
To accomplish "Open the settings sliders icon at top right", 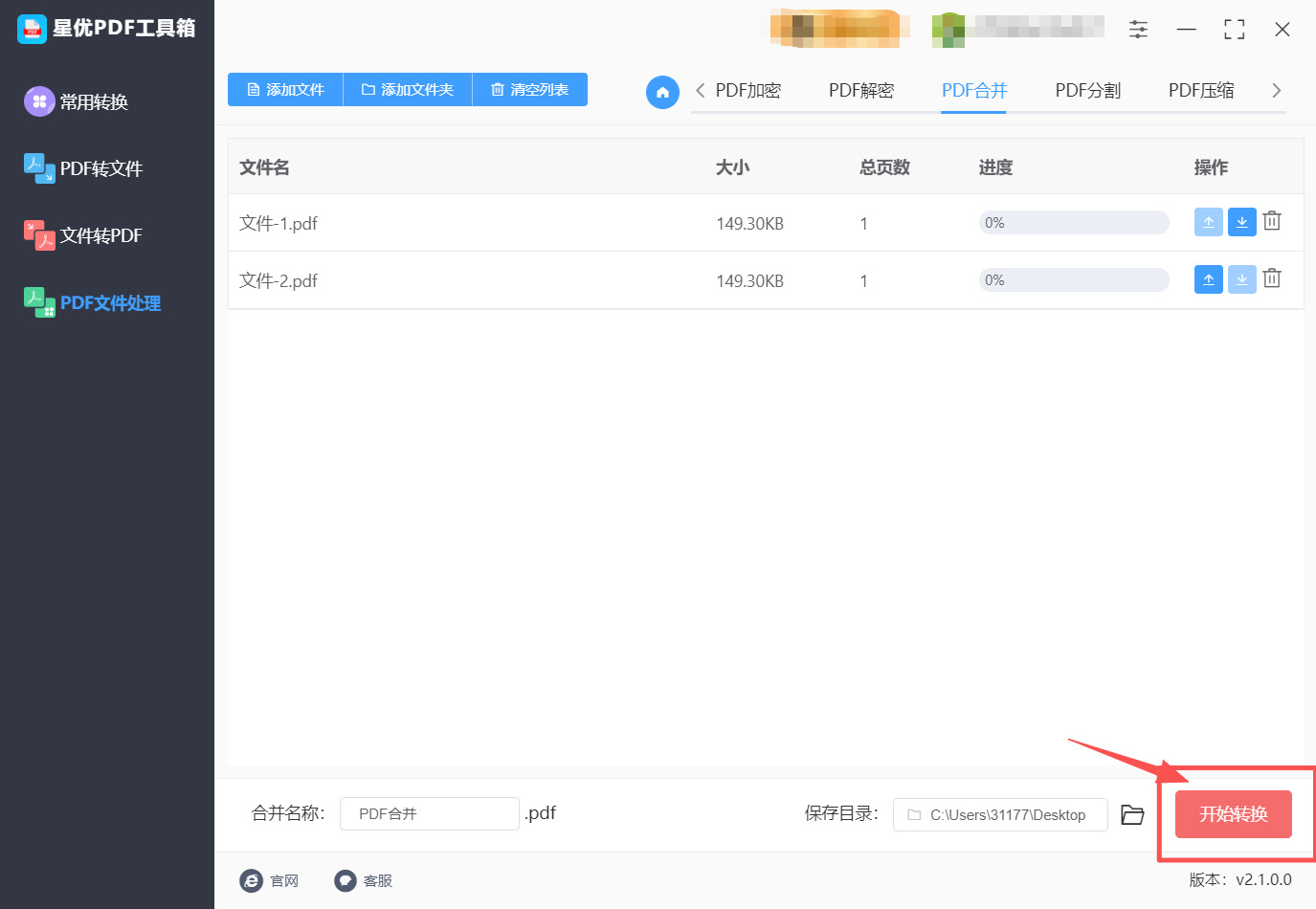I will point(1138,29).
